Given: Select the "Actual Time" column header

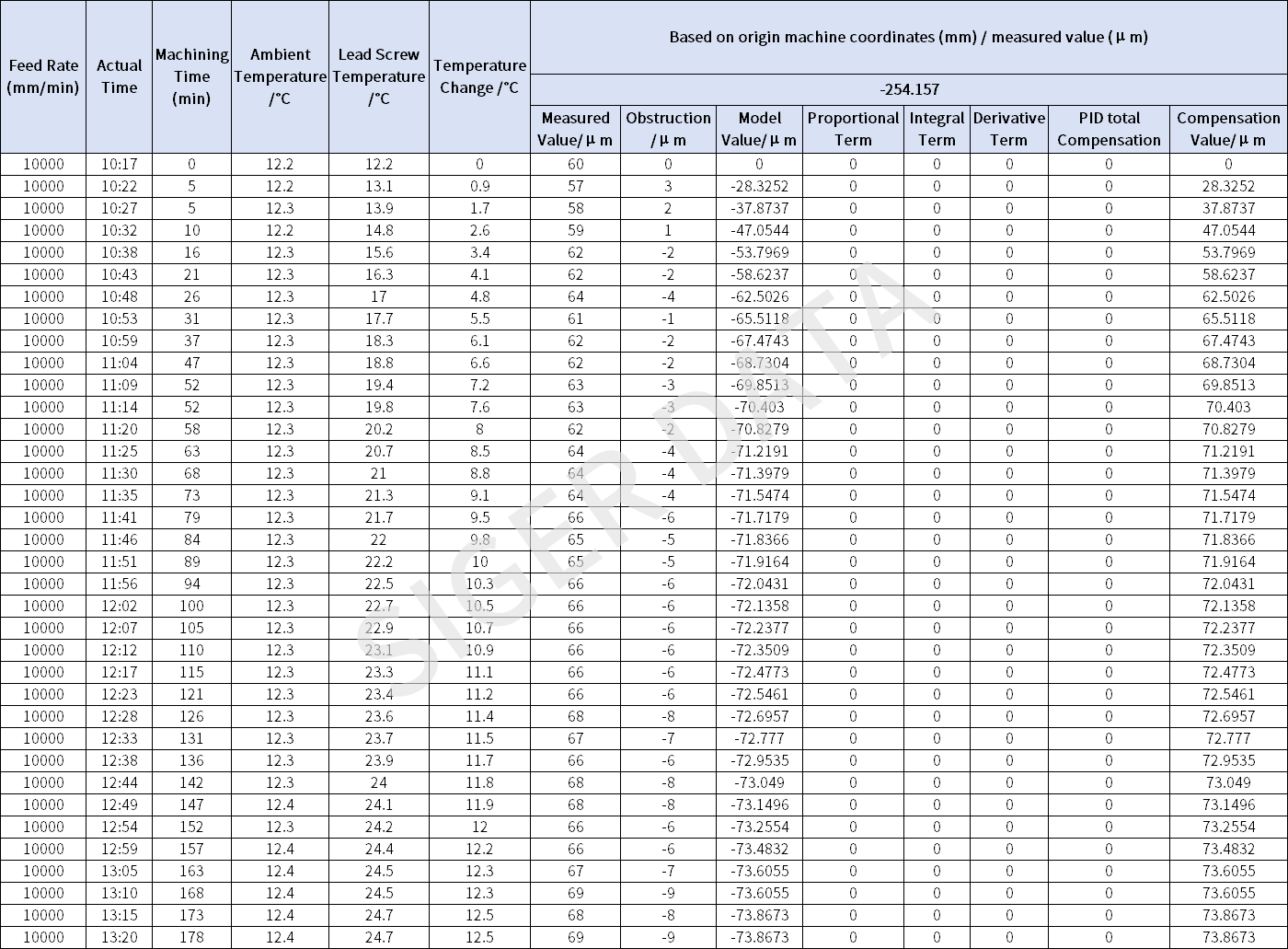Looking at the screenshot, I should point(119,76).
